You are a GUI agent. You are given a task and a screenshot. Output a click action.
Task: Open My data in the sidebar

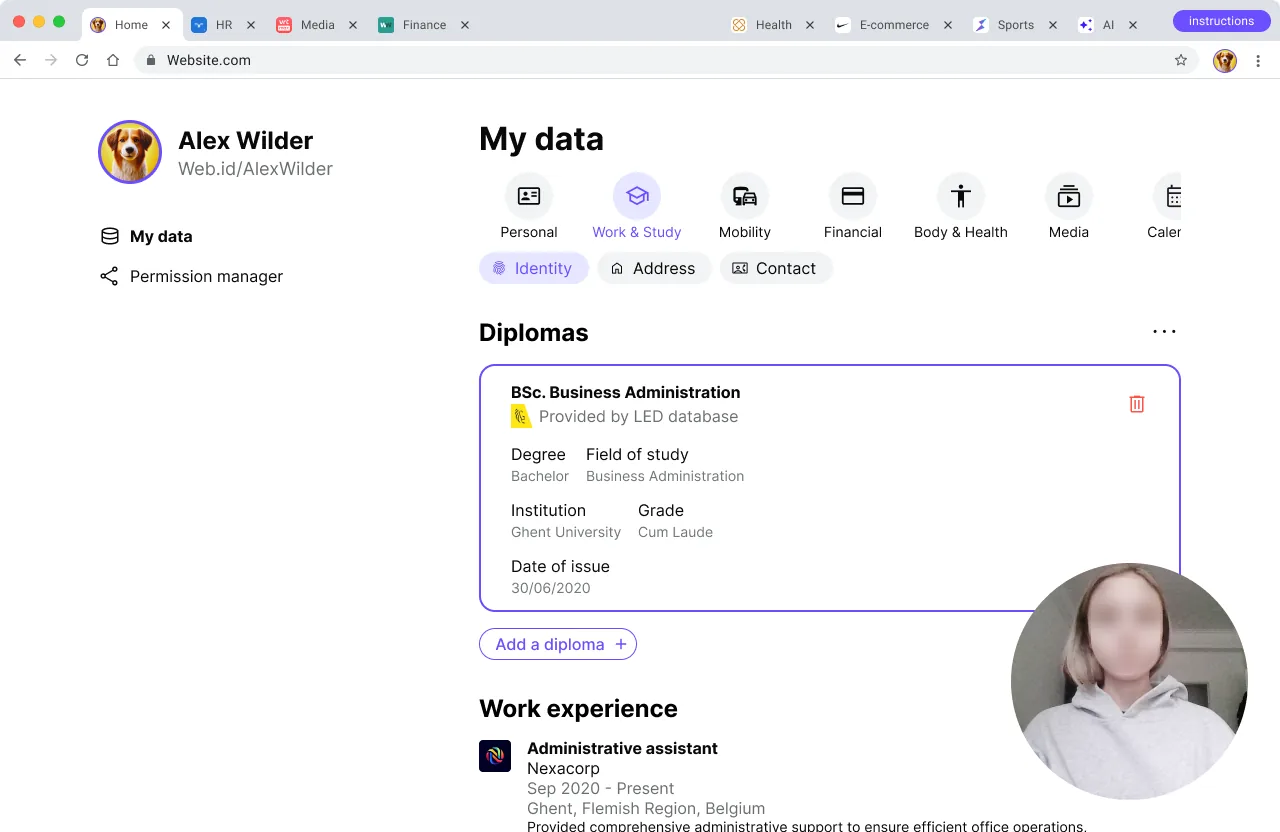tap(146, 236)
